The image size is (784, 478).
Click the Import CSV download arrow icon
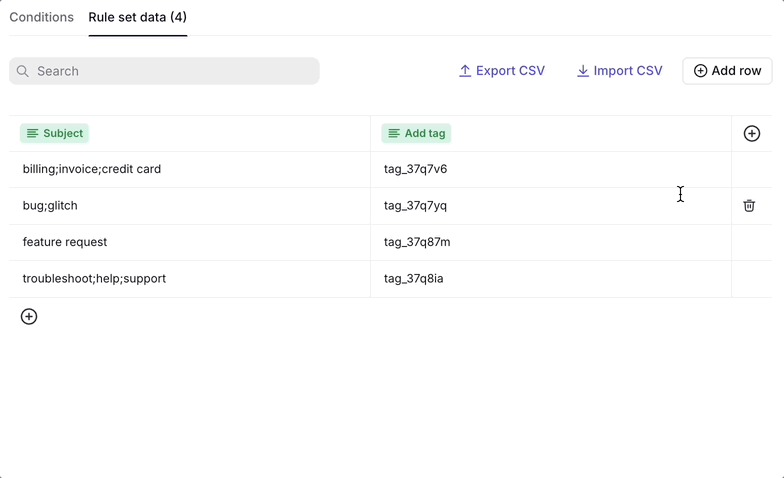coord(582,71)
